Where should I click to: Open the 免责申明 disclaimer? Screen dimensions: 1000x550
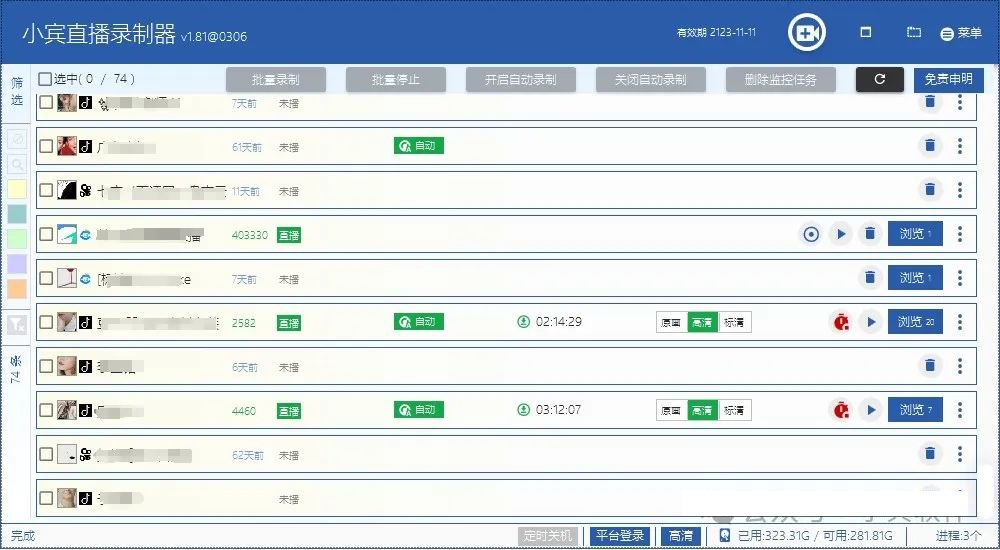(x=949, y=80)
